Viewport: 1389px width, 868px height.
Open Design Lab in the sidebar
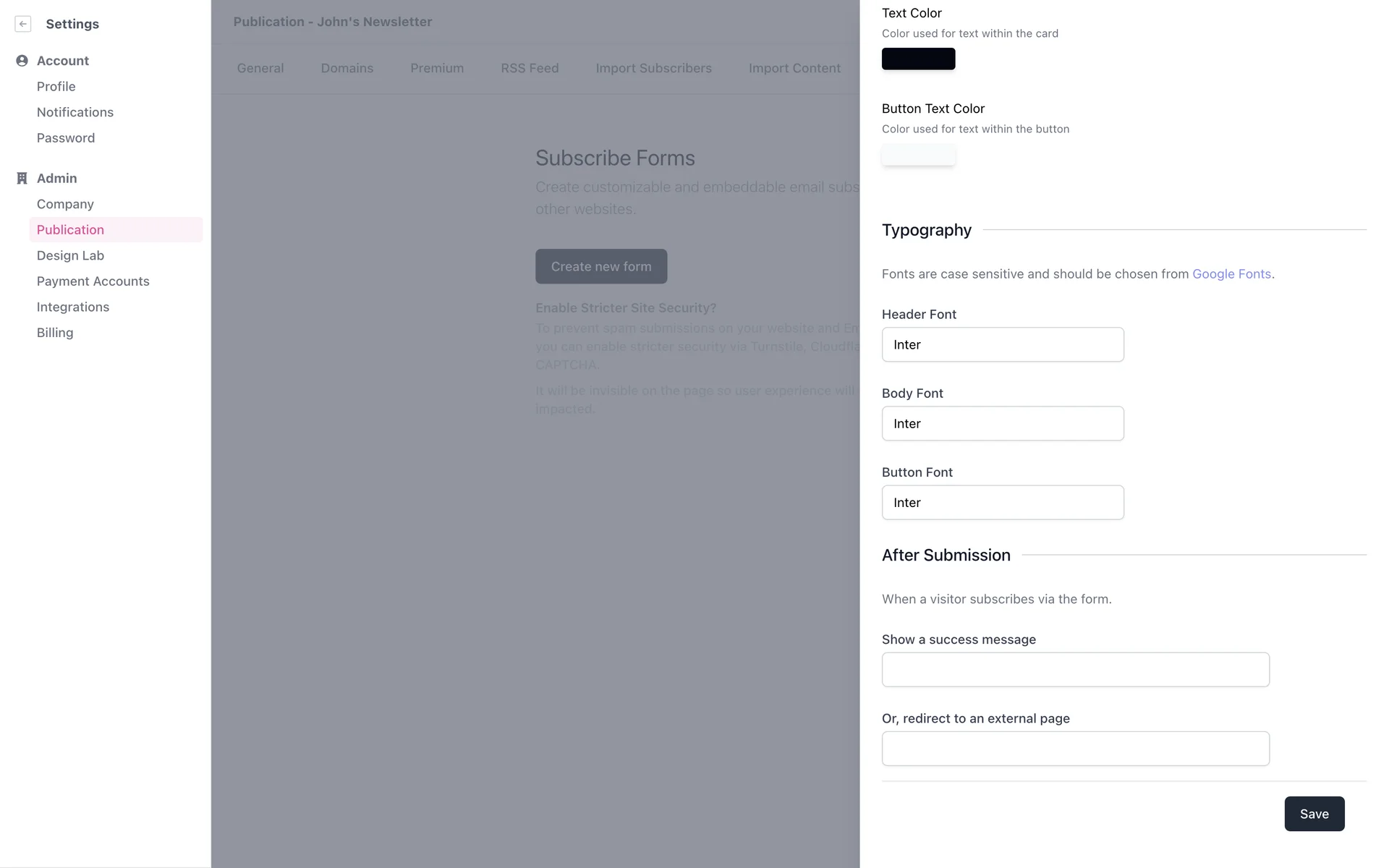click(x=70, y=255)
